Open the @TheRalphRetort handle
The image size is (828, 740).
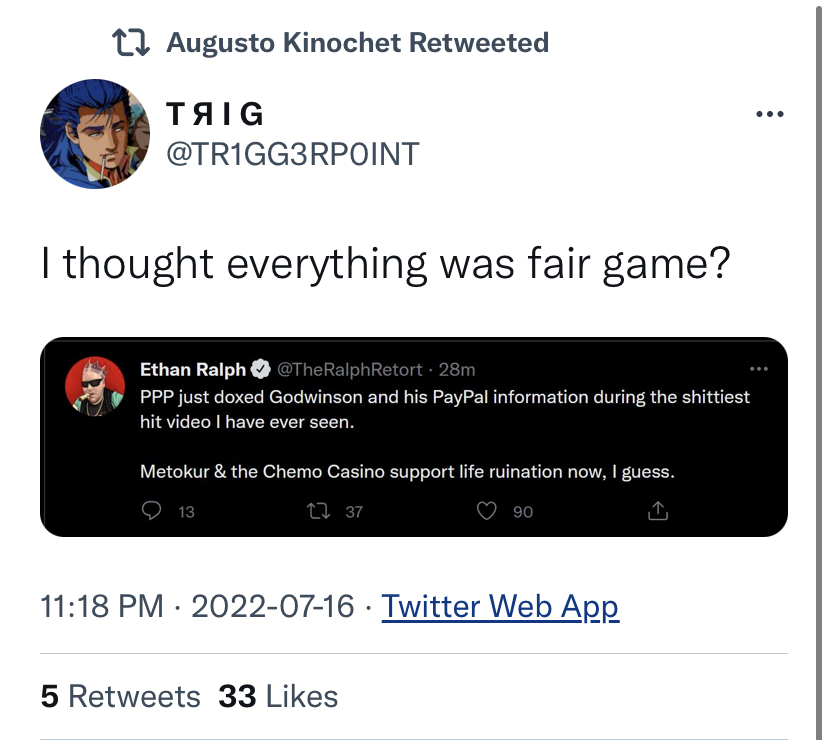pyautogui.click(x=350, y=369)
